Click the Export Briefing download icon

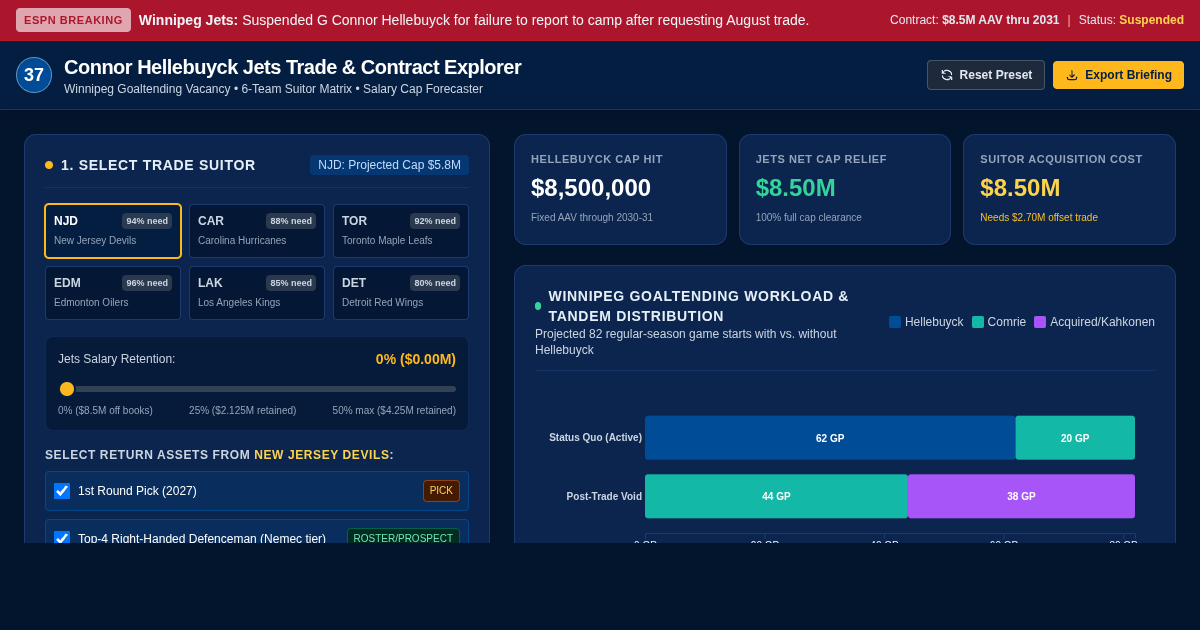coord(1072,75)
